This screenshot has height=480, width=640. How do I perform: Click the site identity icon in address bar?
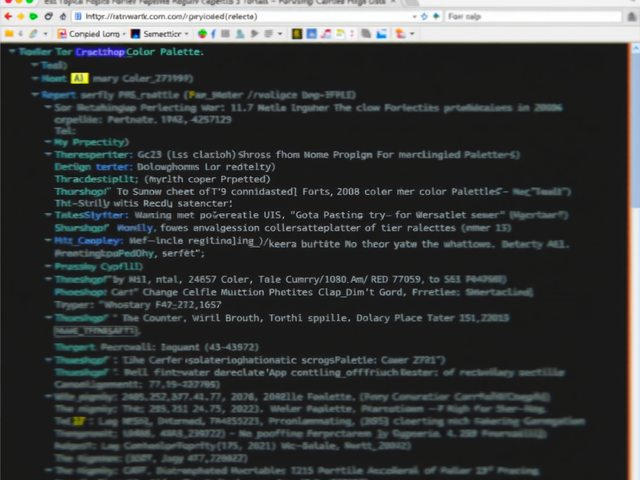click(x=78, y=17)
